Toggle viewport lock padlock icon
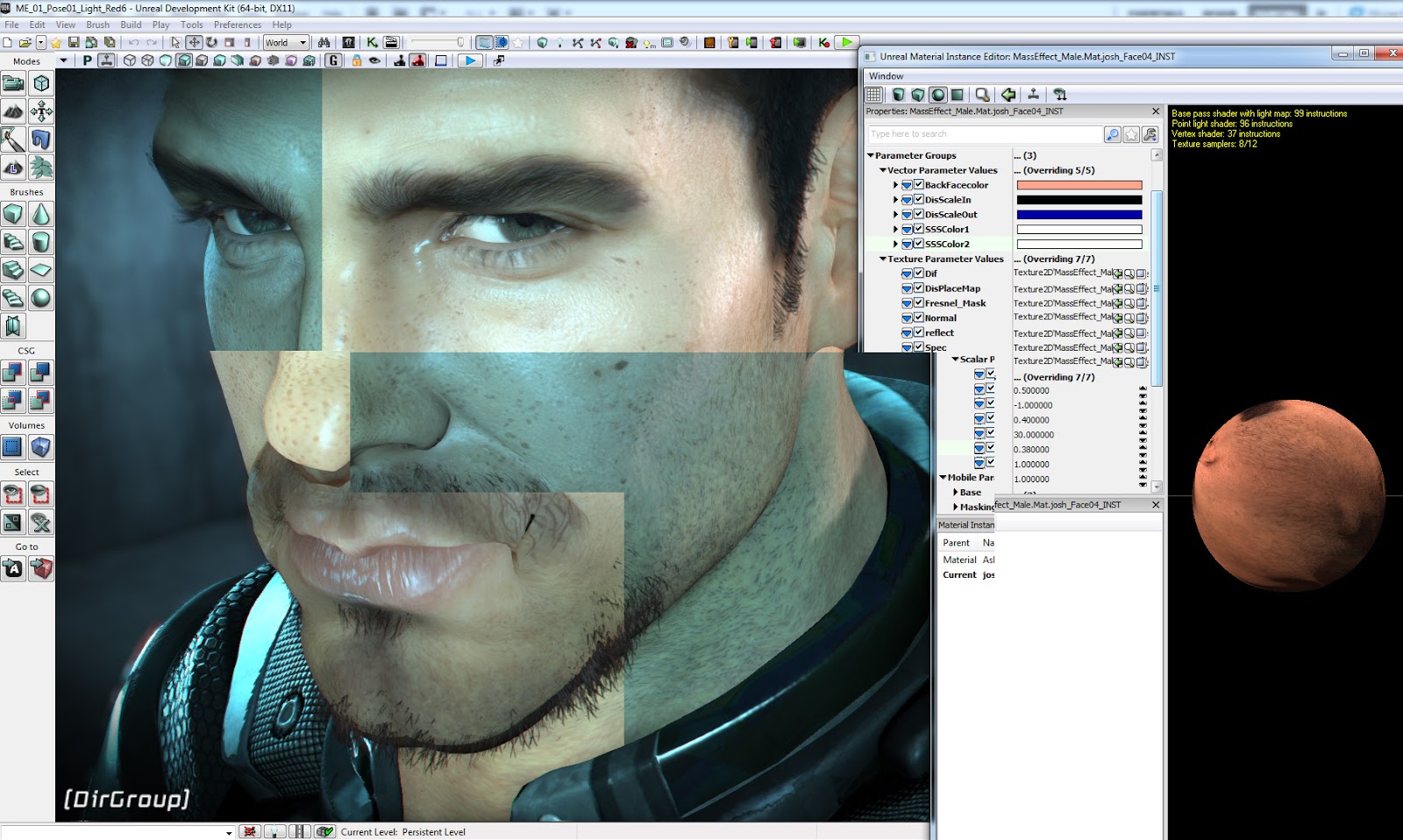The height and width of the screenshot is (840, 1403). (357, 61)
